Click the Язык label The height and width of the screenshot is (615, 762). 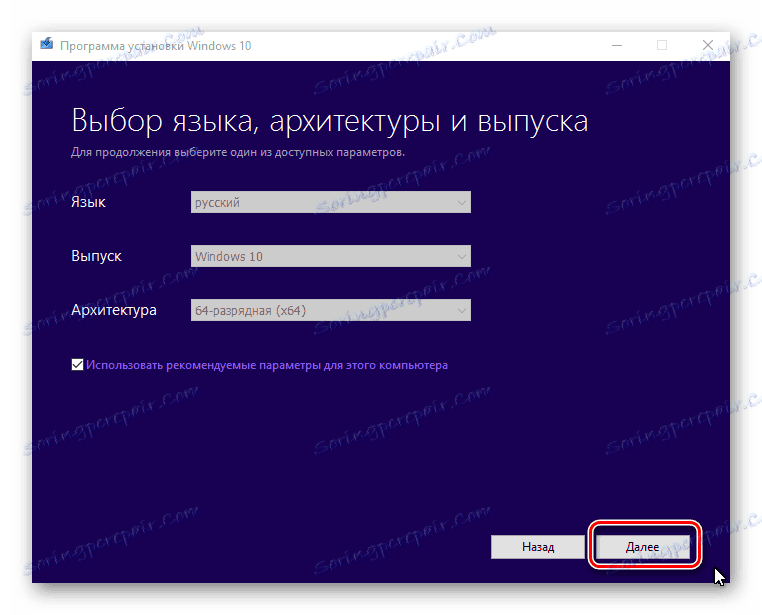pyautogui.click(x=88, y=202)
